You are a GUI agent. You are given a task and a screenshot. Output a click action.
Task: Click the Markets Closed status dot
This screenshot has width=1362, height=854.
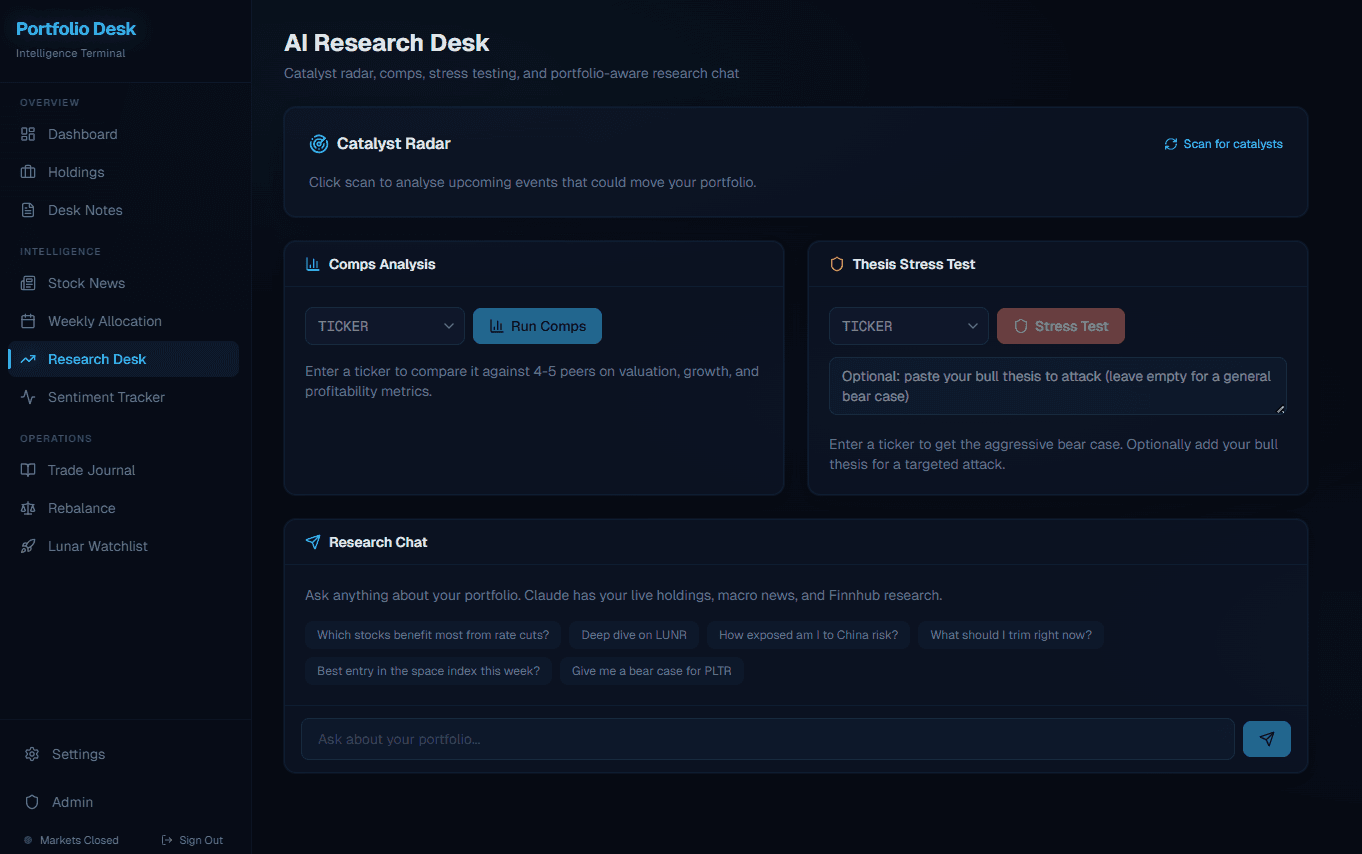[x=28, y=840]
